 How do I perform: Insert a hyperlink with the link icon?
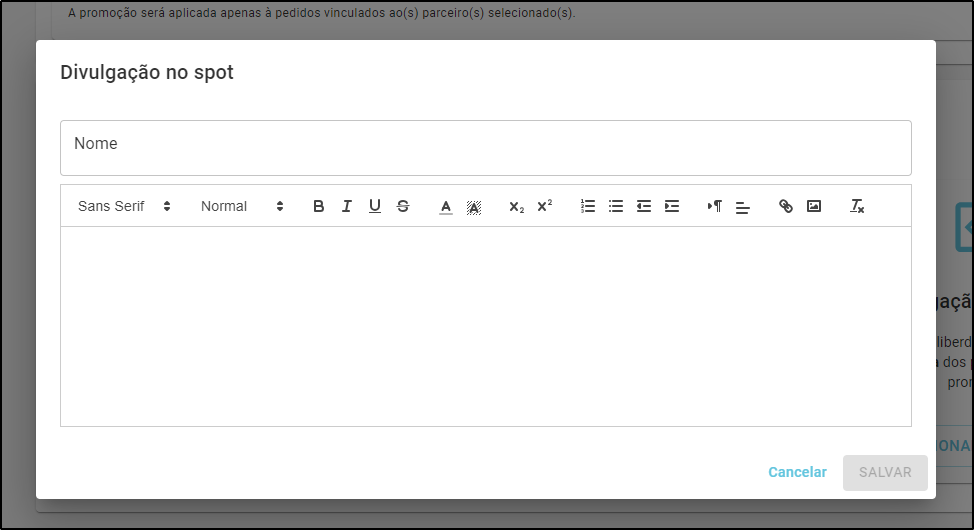coord(786,206)
